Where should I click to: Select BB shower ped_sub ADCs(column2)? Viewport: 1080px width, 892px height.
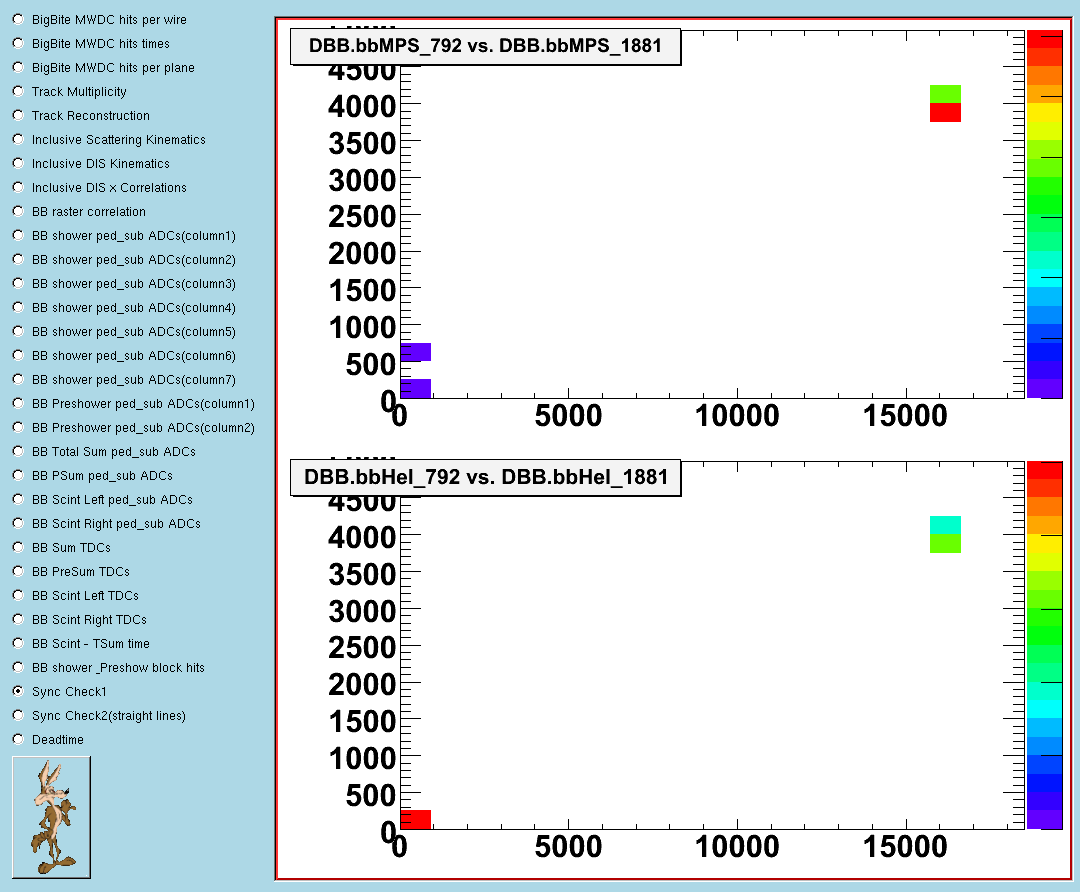pos(19,260)
